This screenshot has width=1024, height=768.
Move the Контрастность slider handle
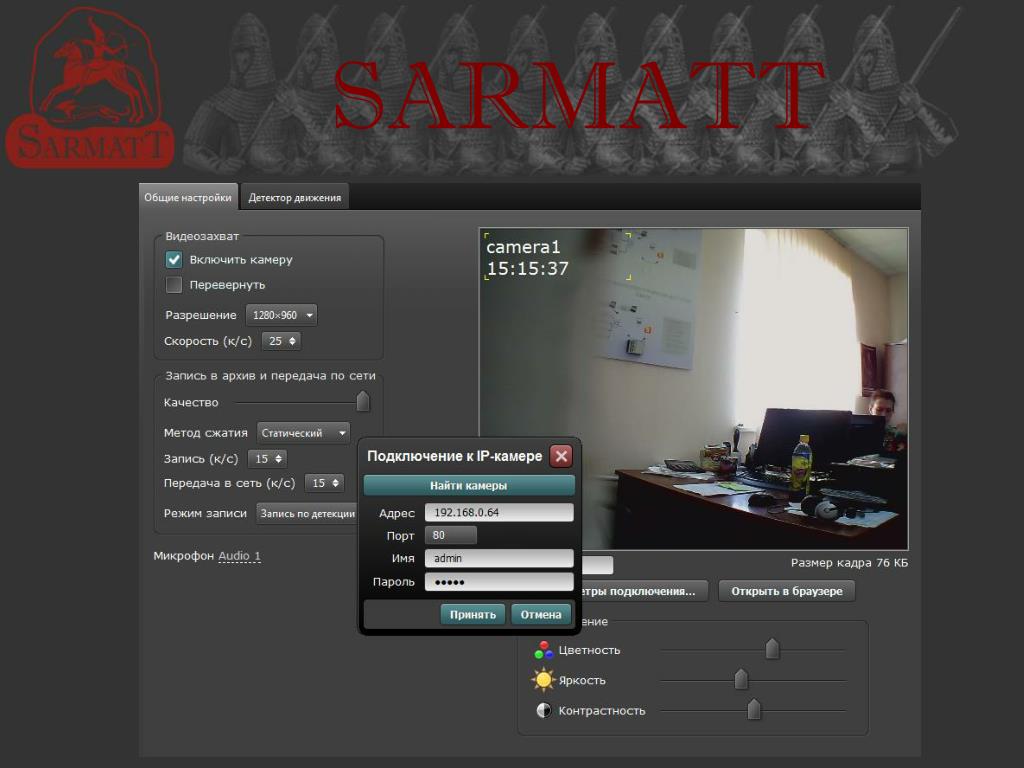(754, 709)
